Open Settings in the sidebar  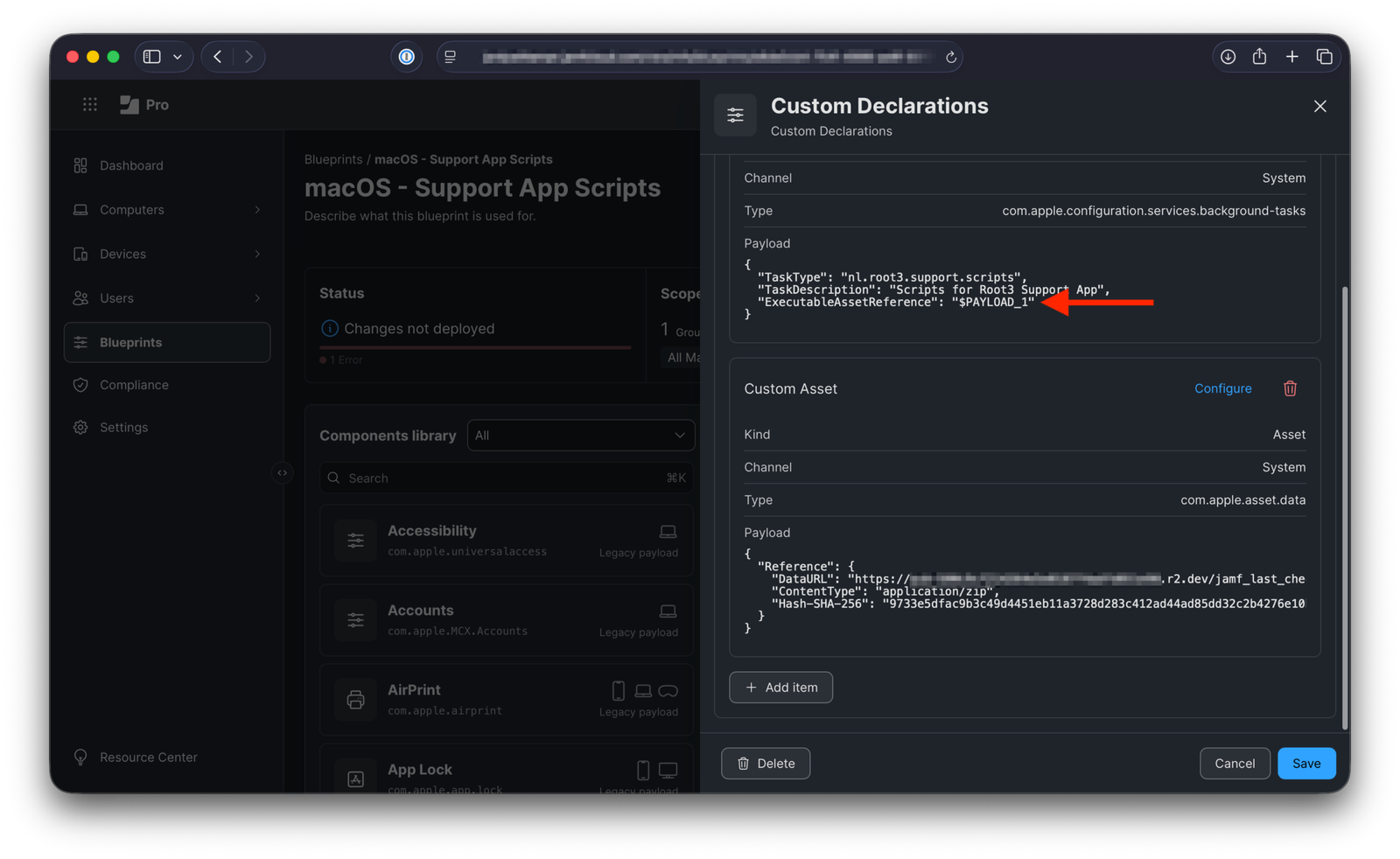point(123,428)
